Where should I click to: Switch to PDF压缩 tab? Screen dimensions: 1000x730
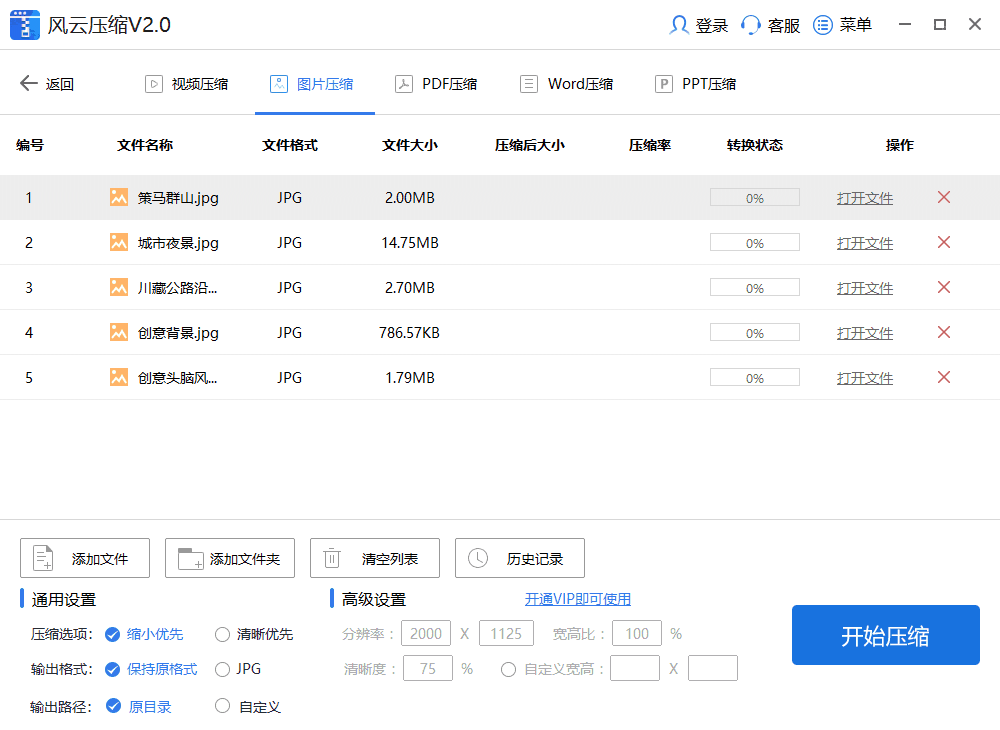436,84
